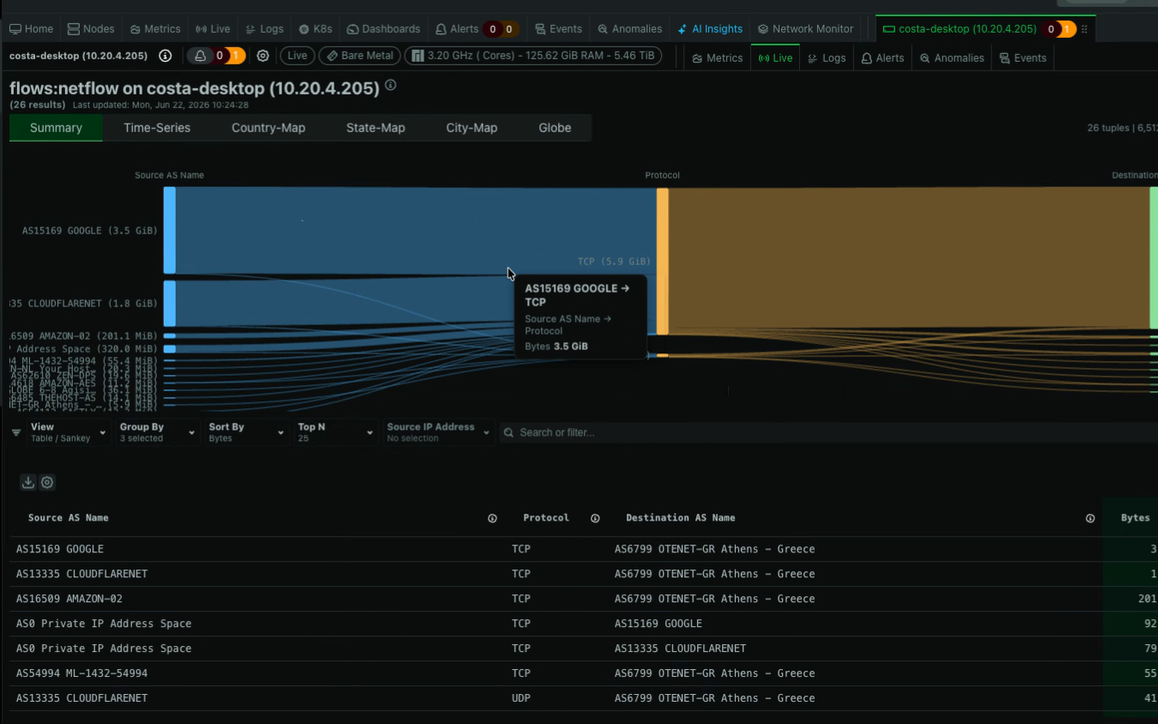Screen dimensions: 1158x724
Task: Click info icon in Protocol column
Action: (x=595, y=519)
